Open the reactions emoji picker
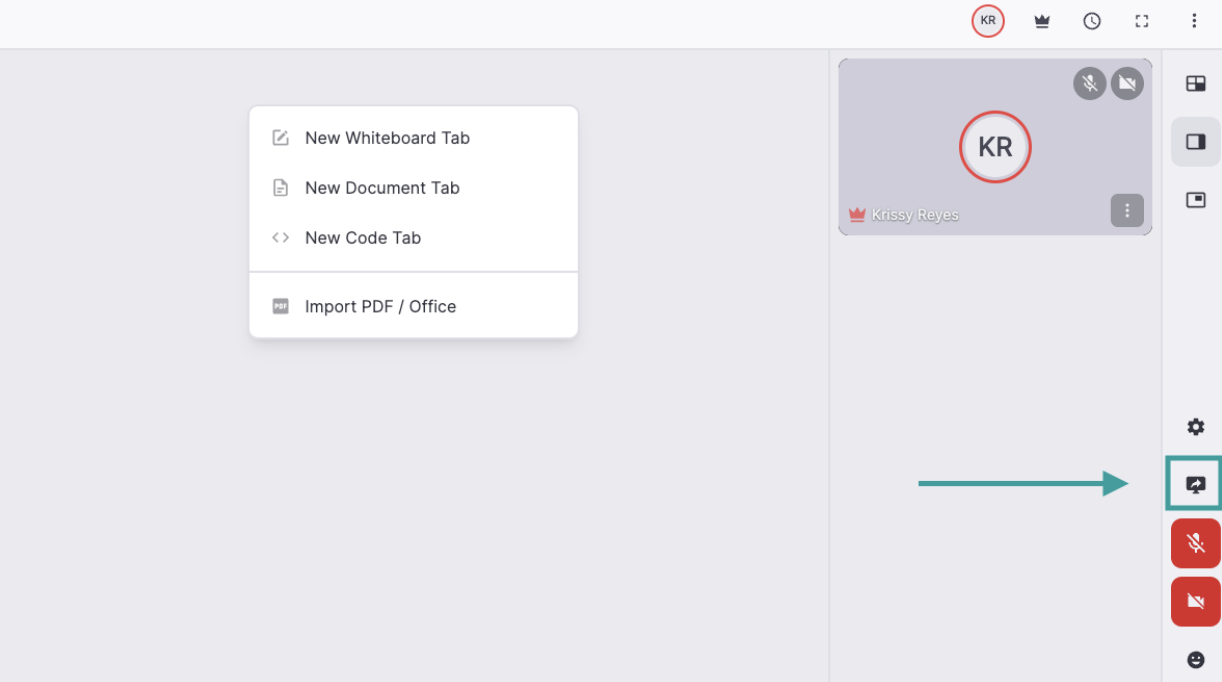This screenshot has width=1222, height=682. tap(1195, 659)
